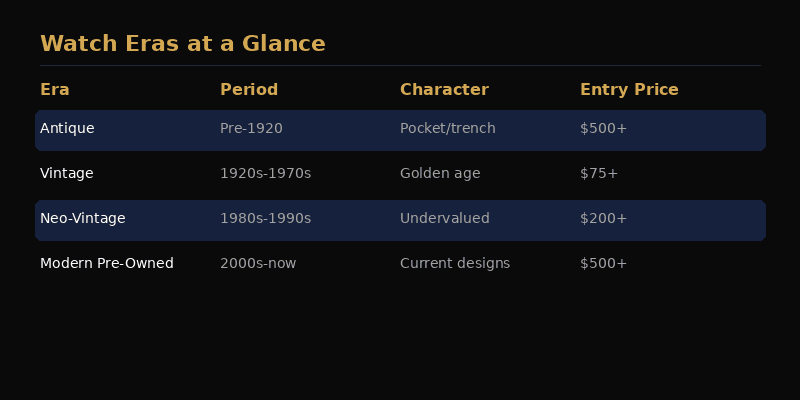Click the 2000s-now period cell

[x=258, y=263]
